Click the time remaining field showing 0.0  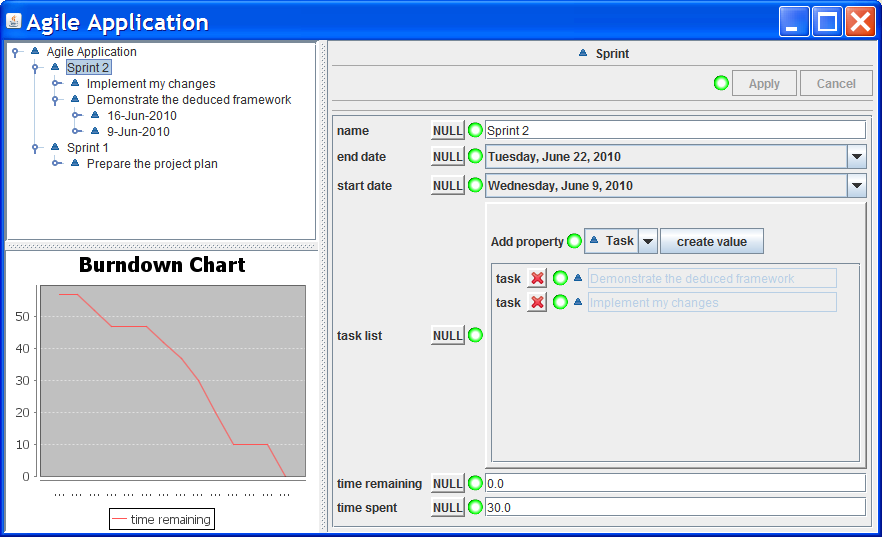[675, 483]
